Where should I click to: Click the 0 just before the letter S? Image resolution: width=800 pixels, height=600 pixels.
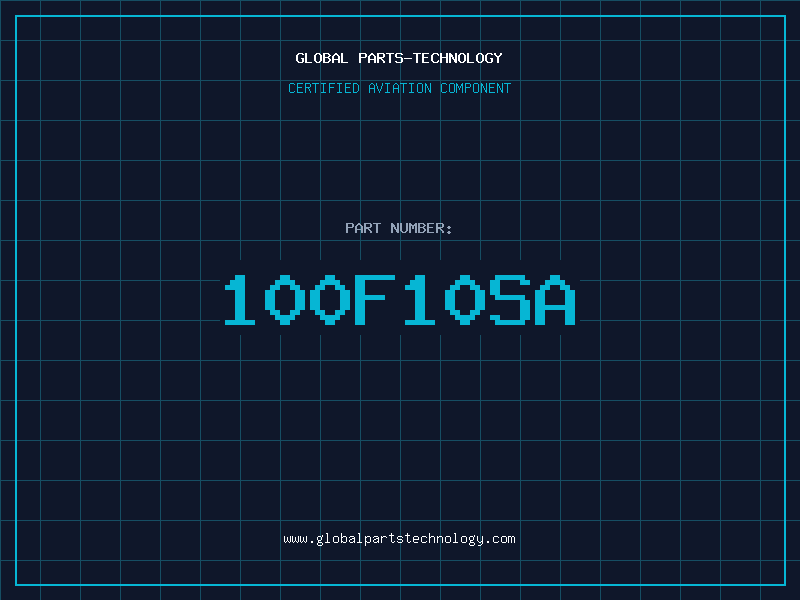(467, 301)
